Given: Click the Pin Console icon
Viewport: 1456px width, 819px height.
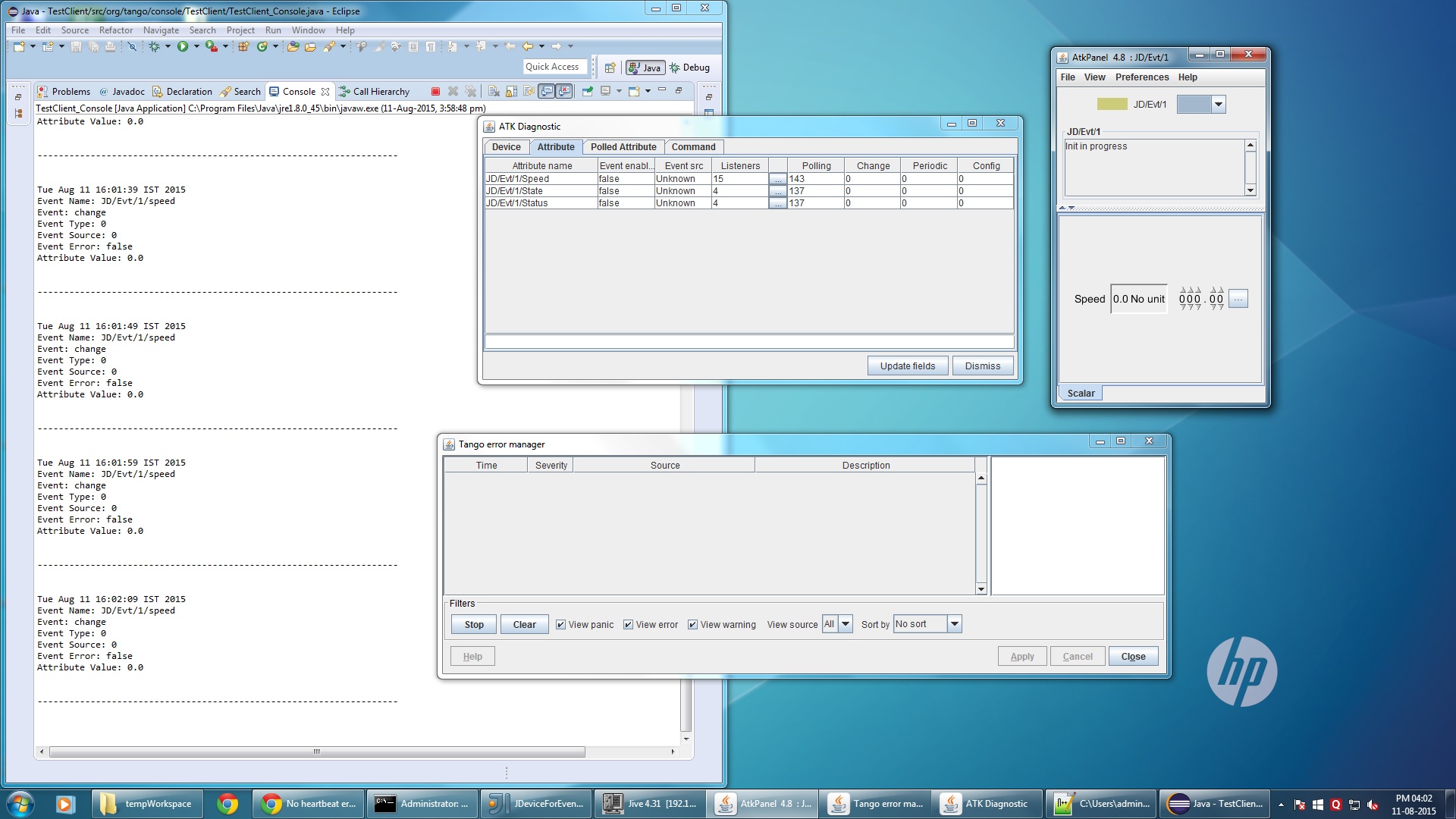Looking at the screenshot, I should coord(588,91).
